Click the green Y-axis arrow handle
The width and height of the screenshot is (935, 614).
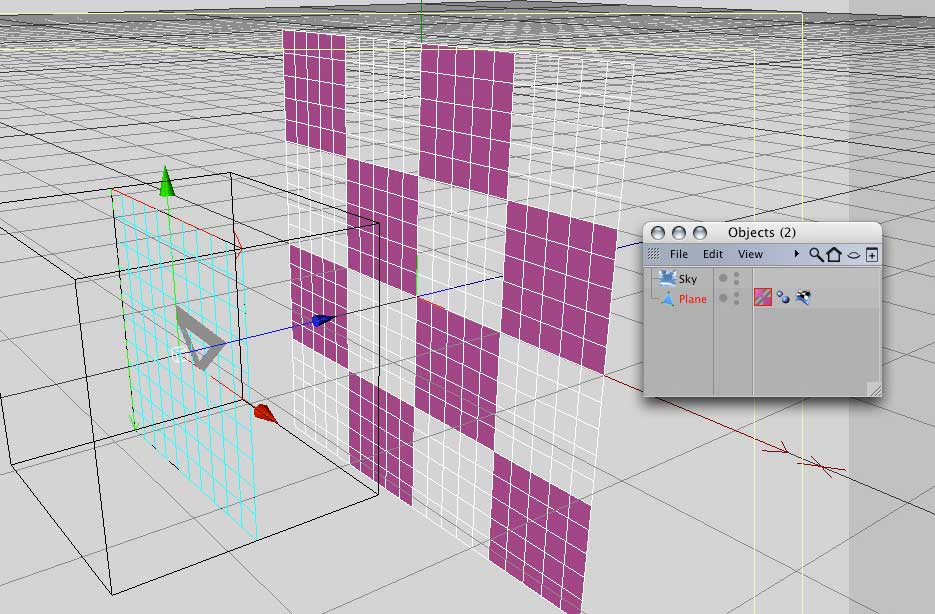click(x=166, y=182)
